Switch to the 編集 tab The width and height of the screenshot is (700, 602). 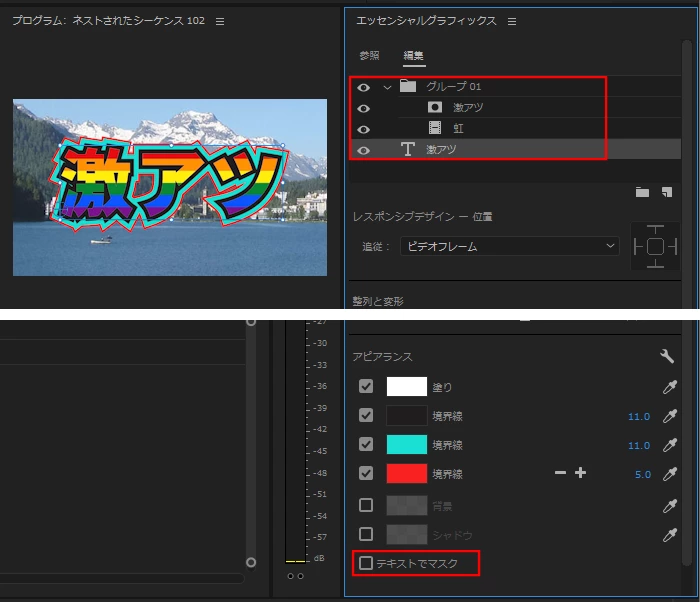[413, 55]
